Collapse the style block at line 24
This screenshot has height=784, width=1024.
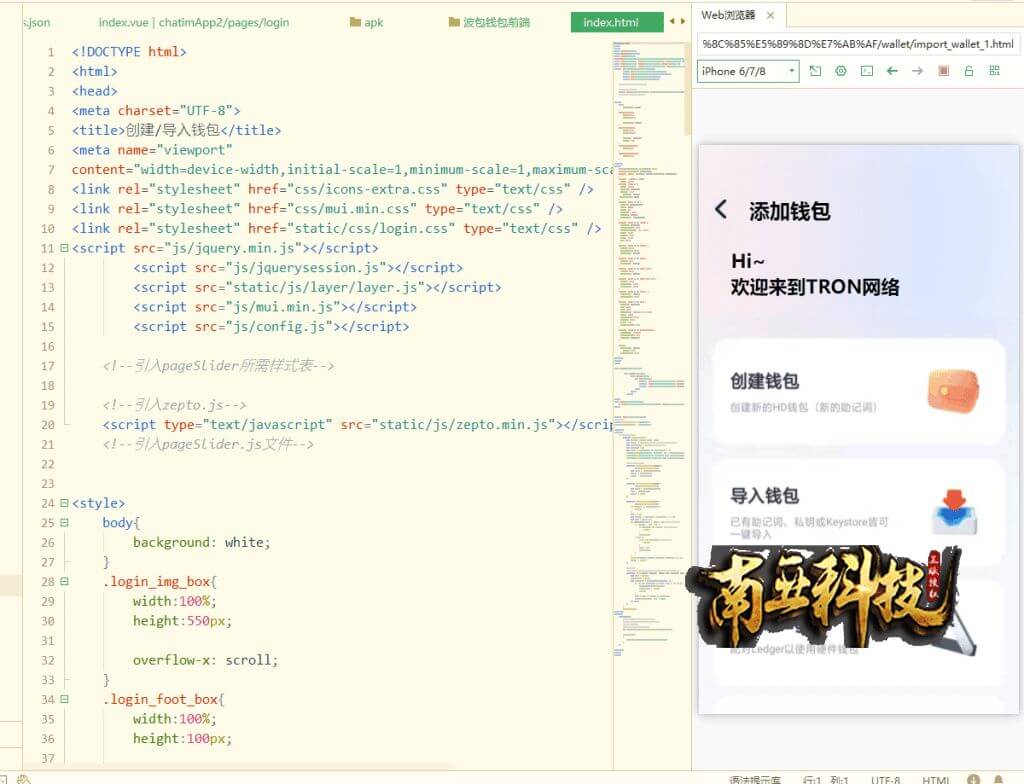[64, 503]
